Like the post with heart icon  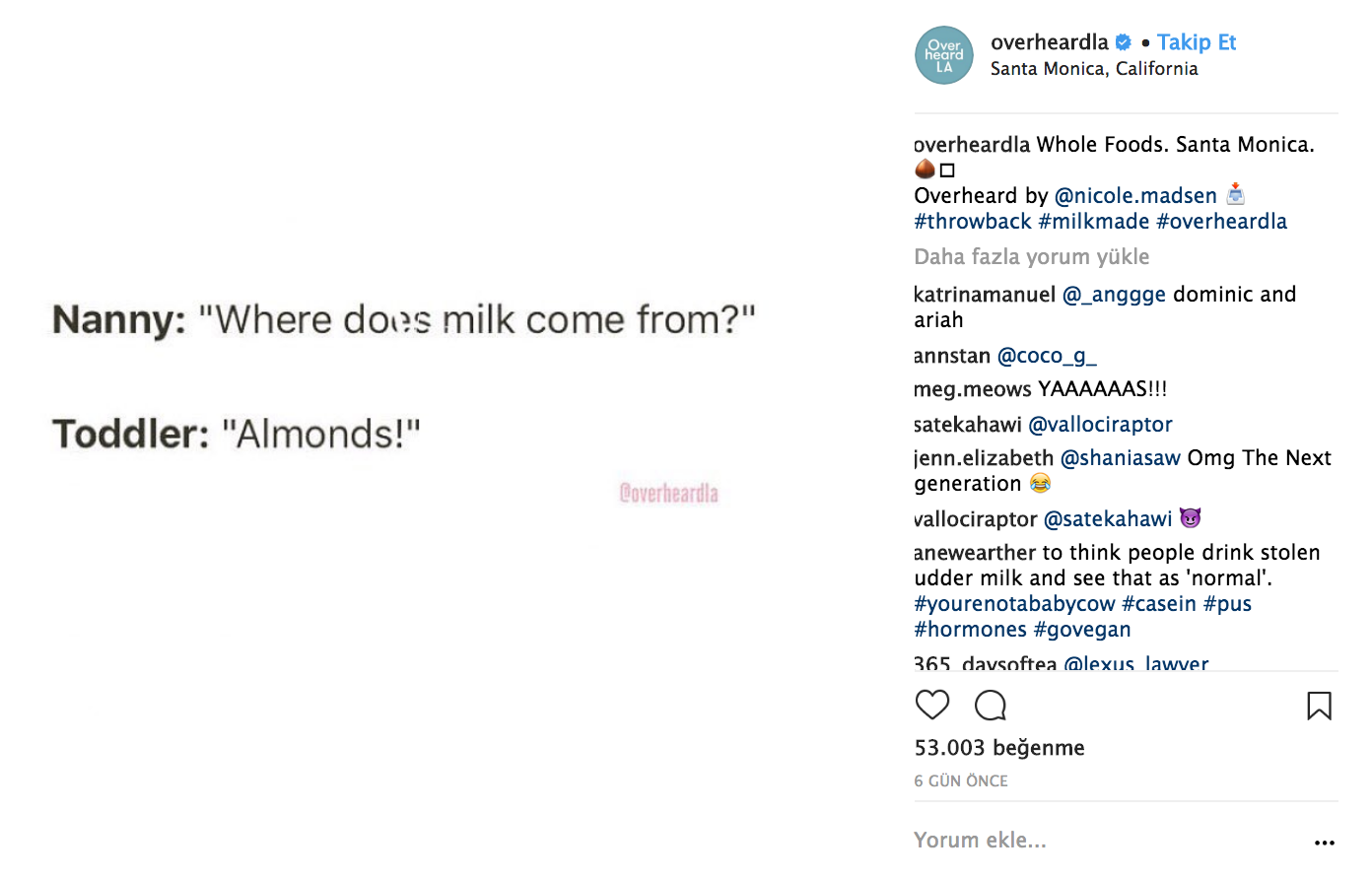pyautogui.click(x=931, y=705)
